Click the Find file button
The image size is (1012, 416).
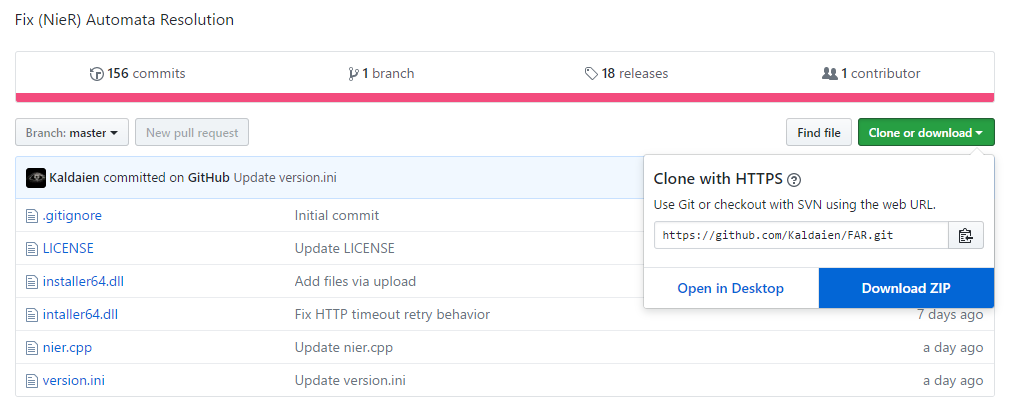tap(819, 132)
